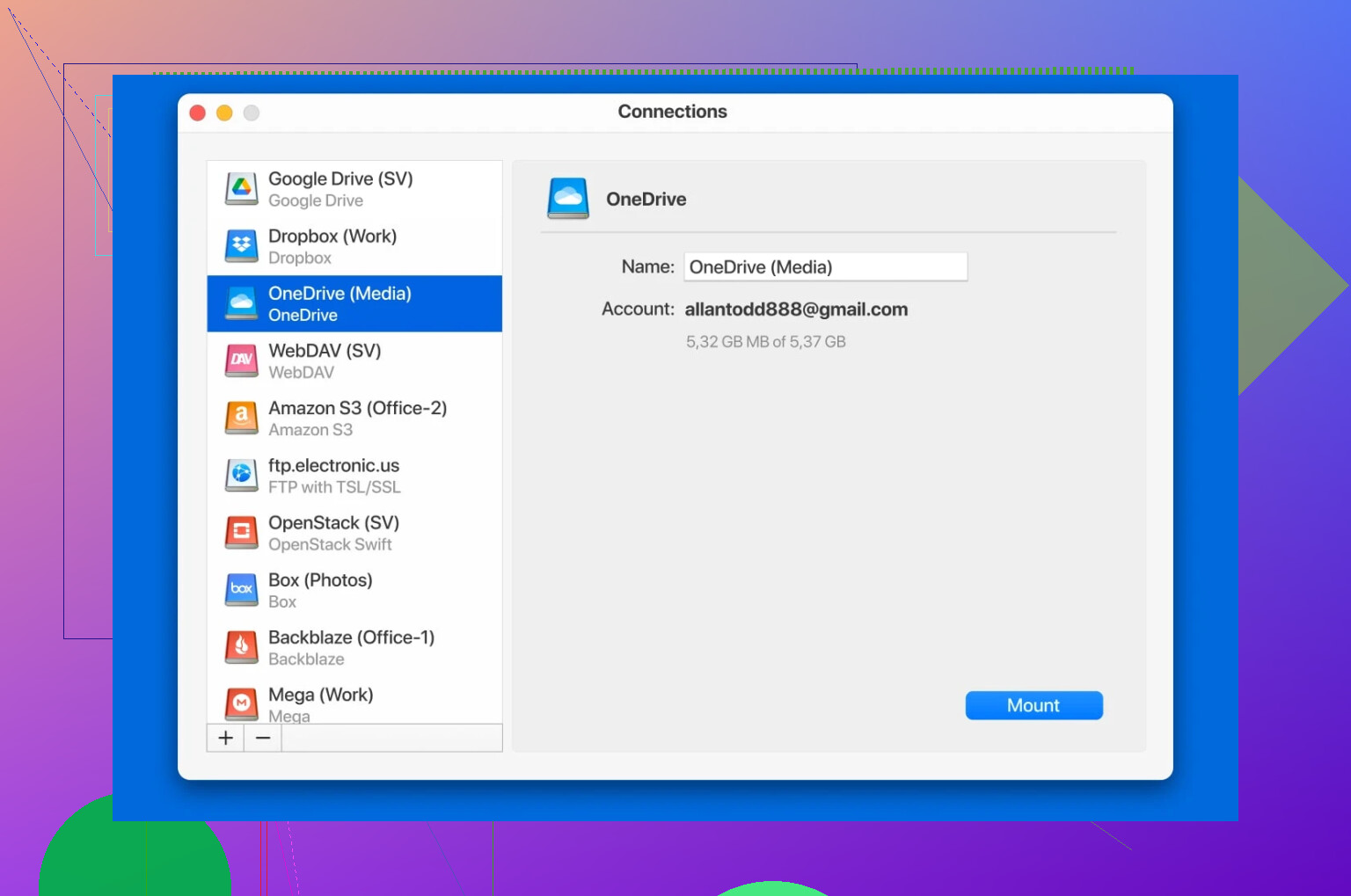Click the Mega (Work) drive icon

coord(241,704)
